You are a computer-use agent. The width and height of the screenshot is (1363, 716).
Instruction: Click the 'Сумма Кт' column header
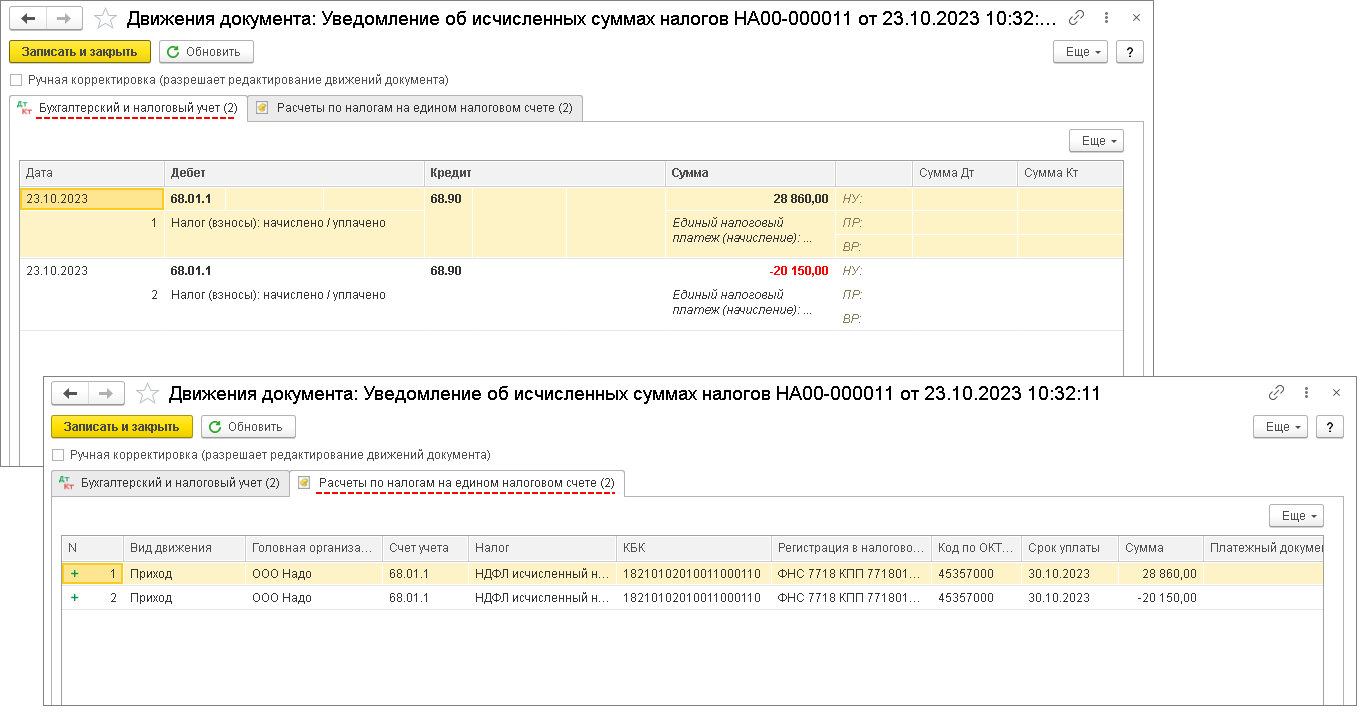point(1070,173)
